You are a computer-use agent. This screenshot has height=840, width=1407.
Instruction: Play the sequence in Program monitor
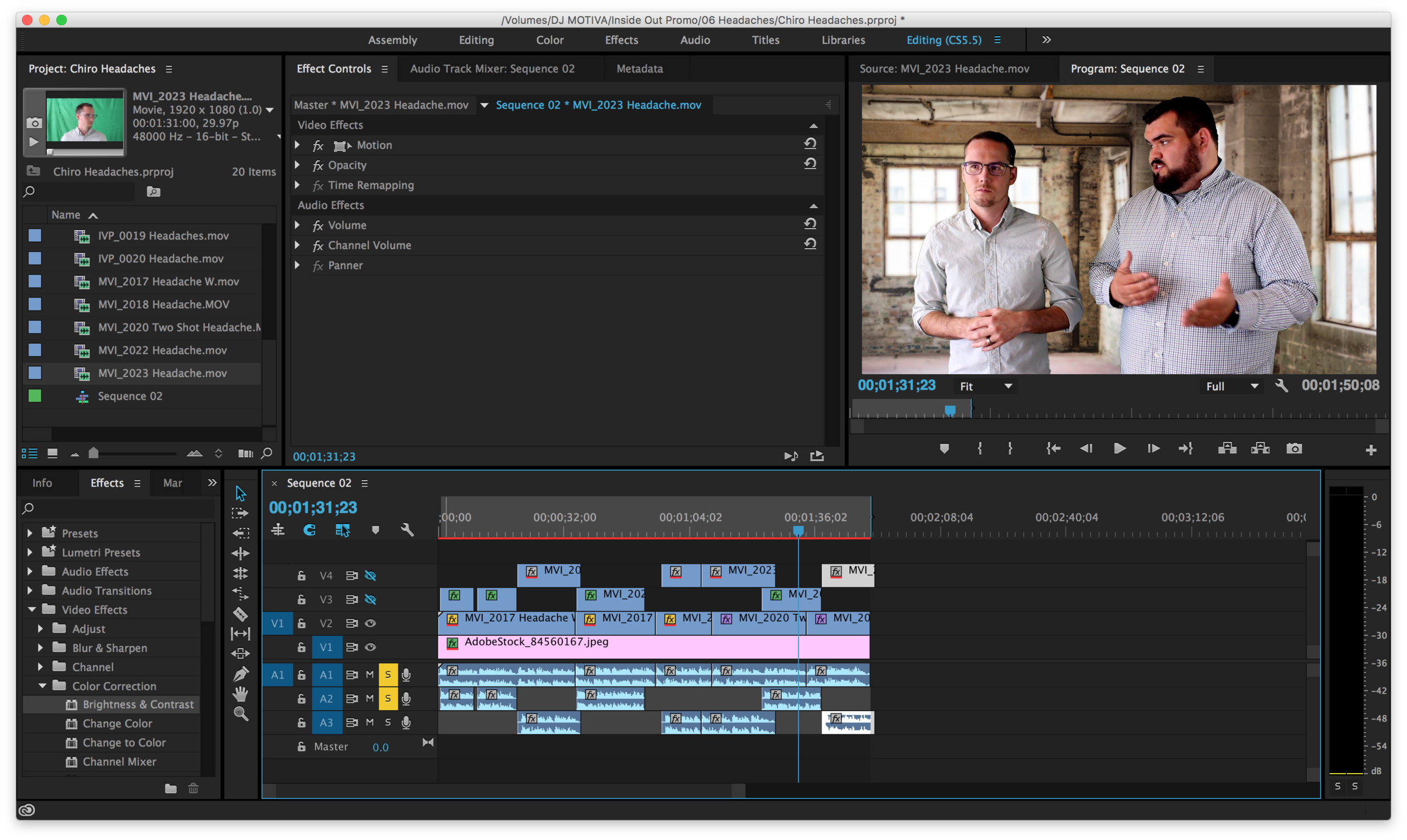(x=1119, y=449)
